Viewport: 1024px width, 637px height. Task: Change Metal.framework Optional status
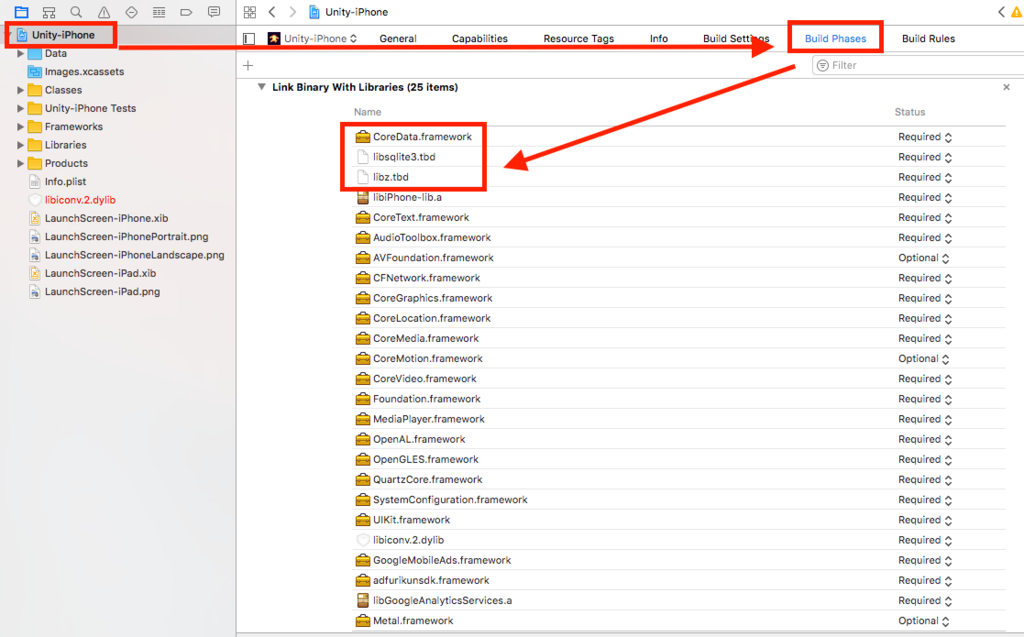point(923,621)
